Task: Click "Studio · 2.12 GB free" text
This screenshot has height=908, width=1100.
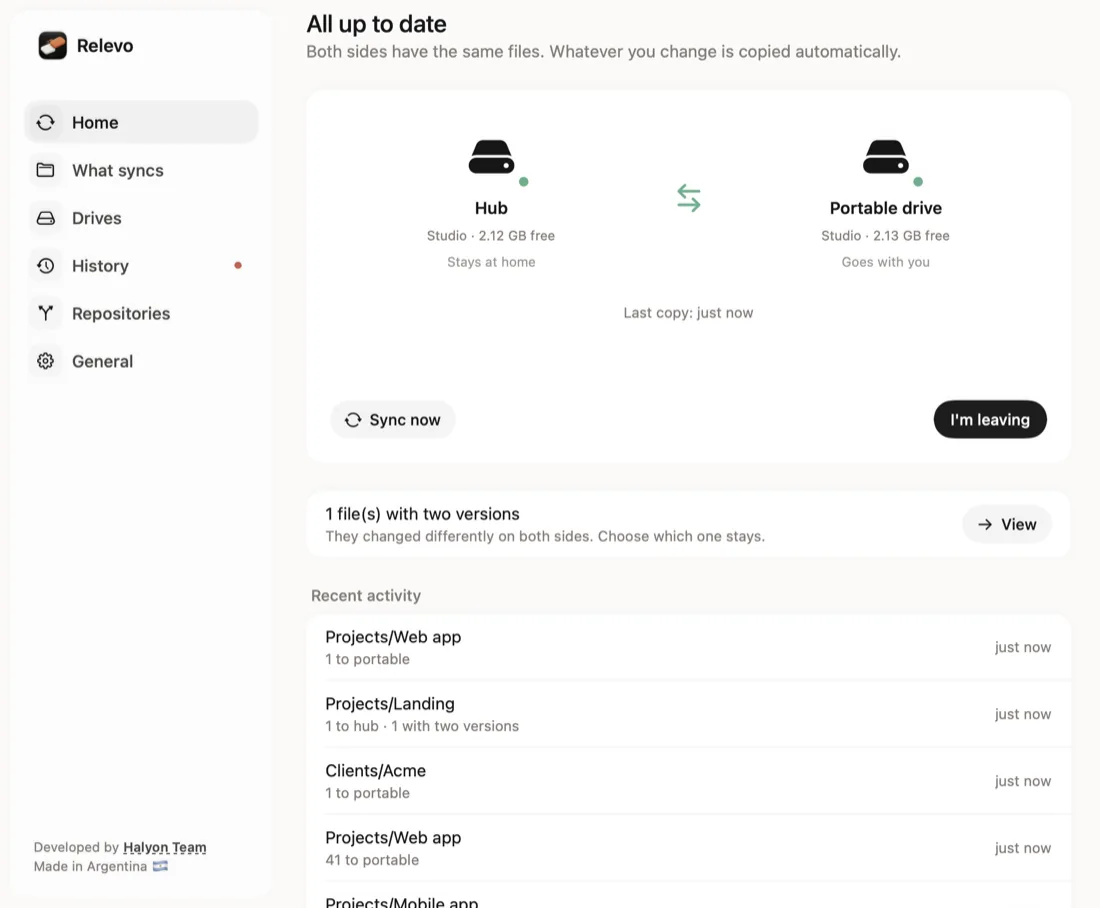Action: (x=491, y=236)
